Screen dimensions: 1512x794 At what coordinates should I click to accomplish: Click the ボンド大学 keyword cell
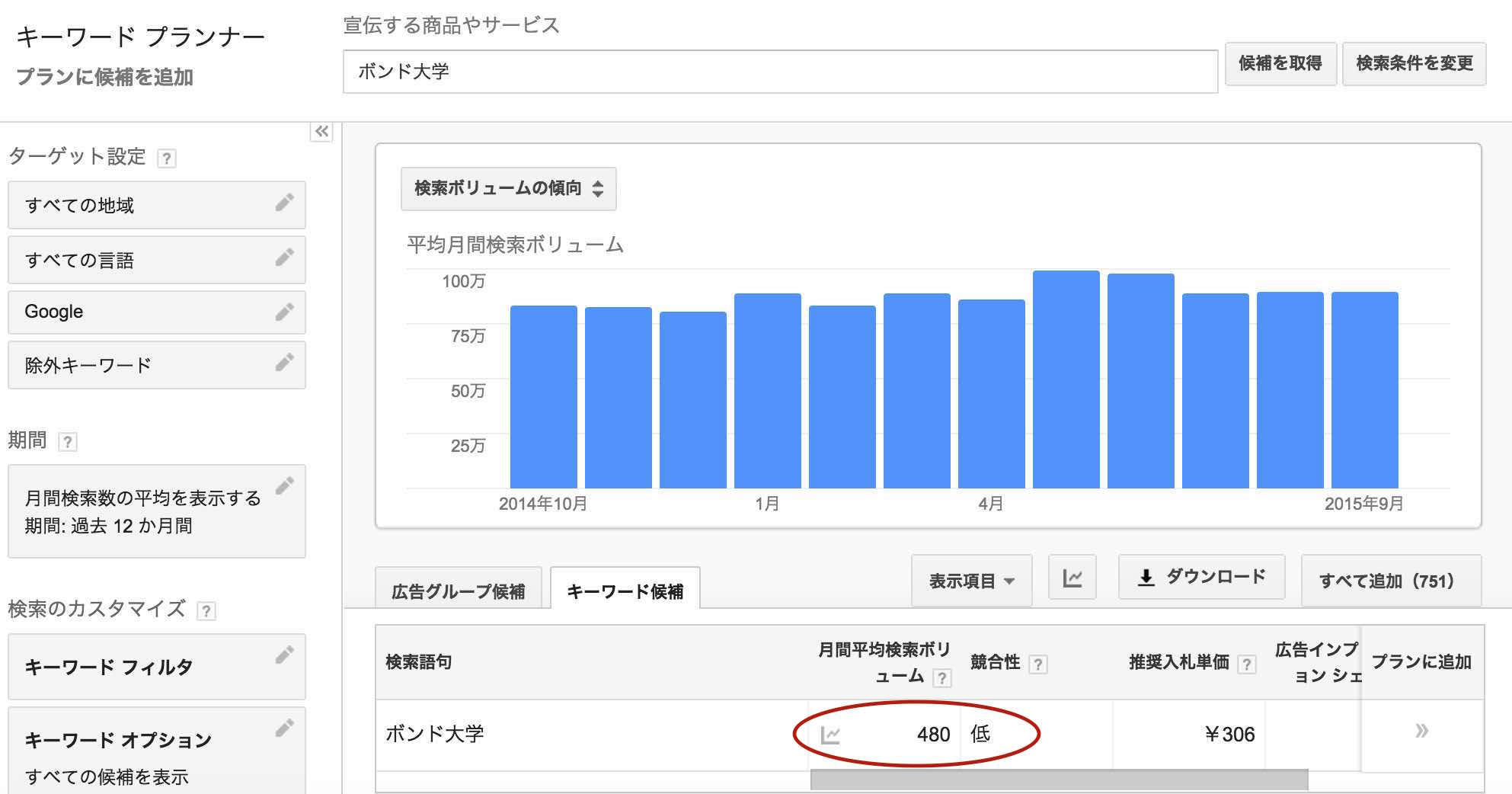pos(435,734)
